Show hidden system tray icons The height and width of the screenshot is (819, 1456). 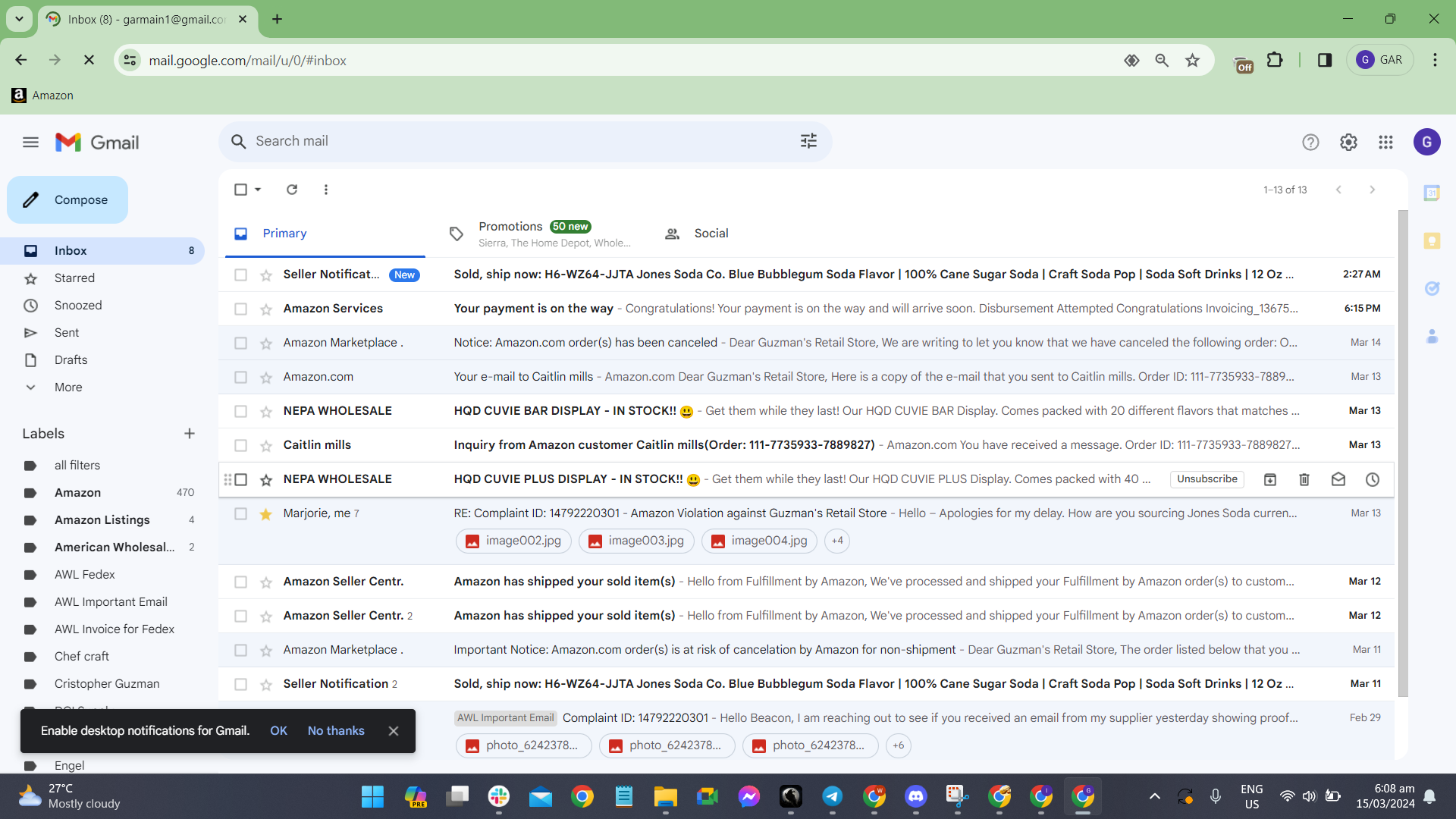[1154, 796]
